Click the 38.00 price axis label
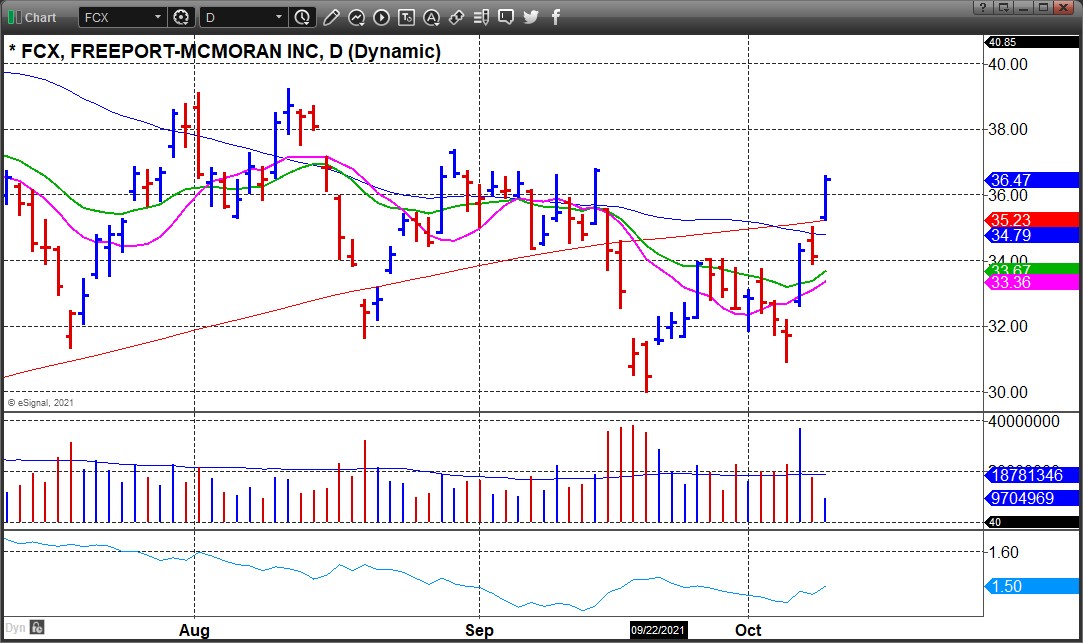The width and height of the screenshot is (1083, 643). click(x=1008, y=129)
